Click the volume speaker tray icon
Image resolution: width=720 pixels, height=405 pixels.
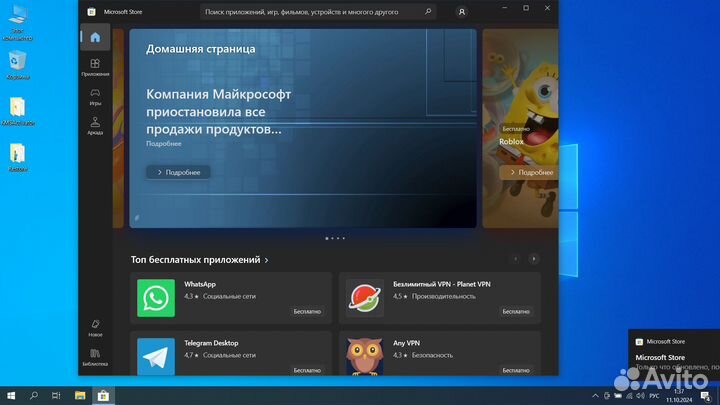tap(641, 396)
